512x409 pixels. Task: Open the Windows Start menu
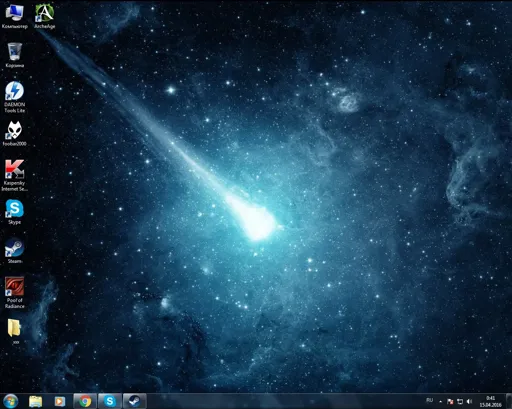[x=11, y=401]
